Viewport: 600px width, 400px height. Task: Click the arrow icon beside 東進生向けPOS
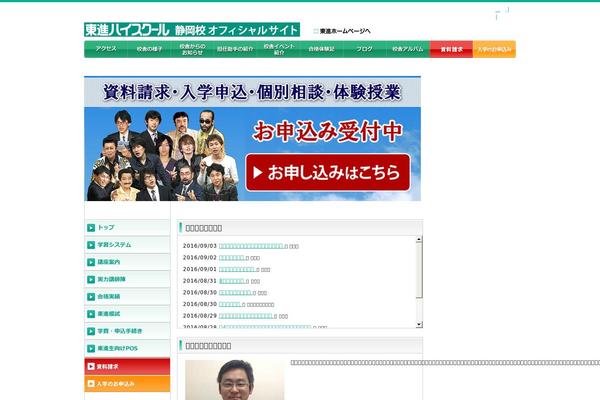coord(91,348)
